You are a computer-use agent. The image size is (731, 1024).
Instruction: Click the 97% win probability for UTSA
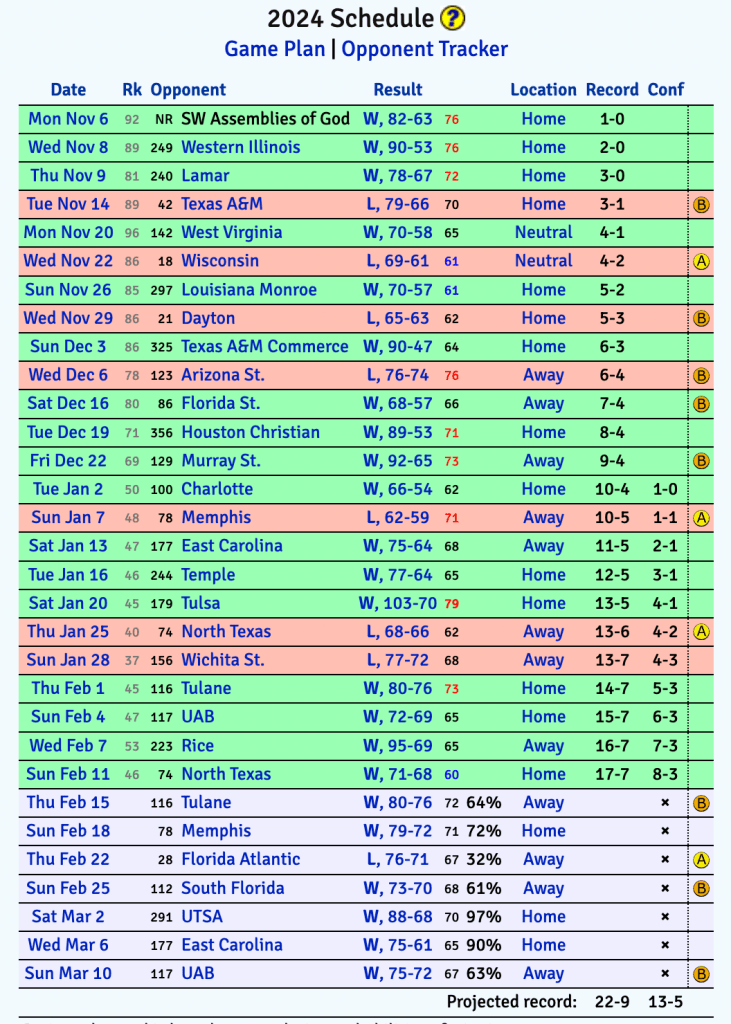483,916
